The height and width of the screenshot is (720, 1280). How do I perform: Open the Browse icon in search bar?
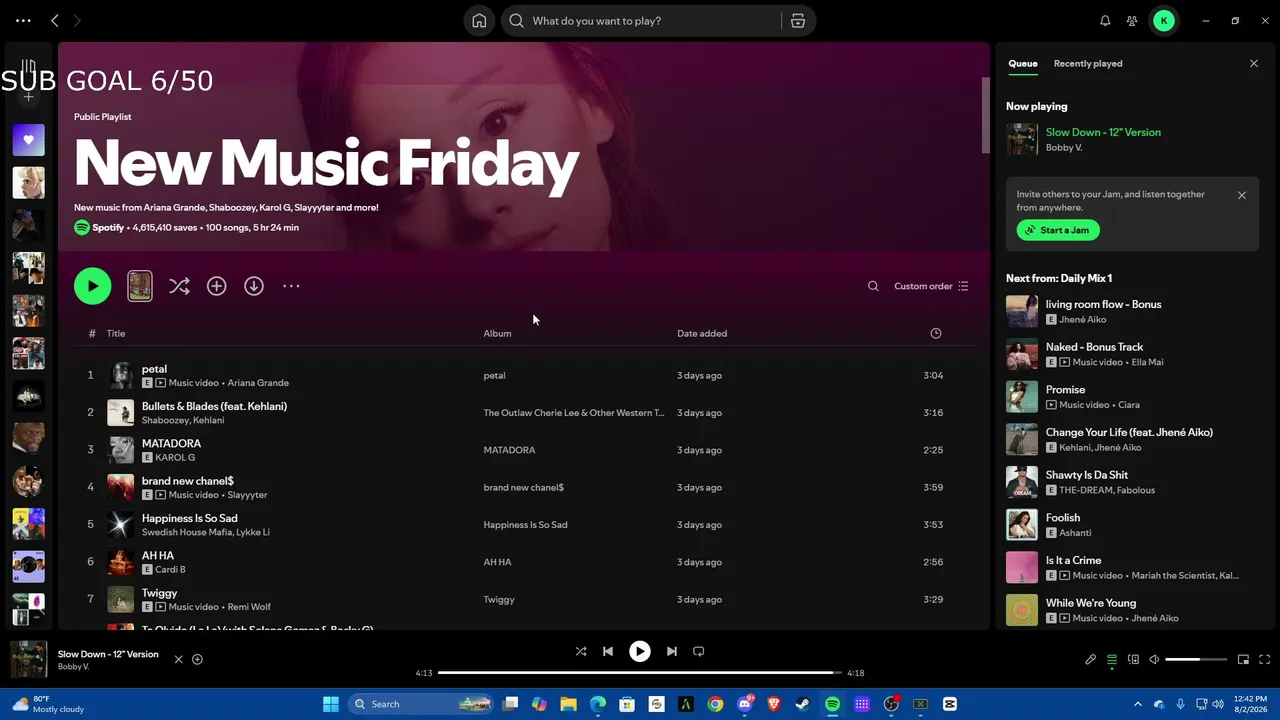tap(798, 21)
